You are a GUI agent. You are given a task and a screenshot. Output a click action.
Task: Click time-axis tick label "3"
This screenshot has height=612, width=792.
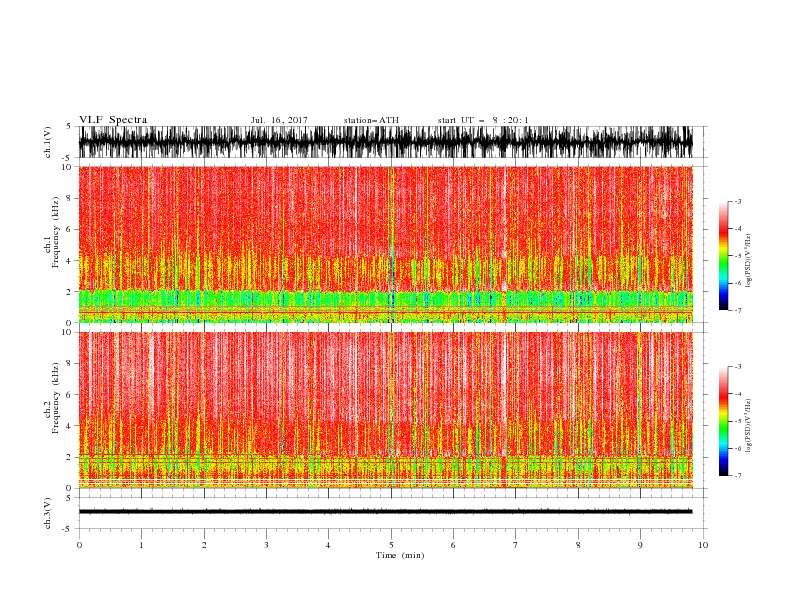[x=266, y=545]
